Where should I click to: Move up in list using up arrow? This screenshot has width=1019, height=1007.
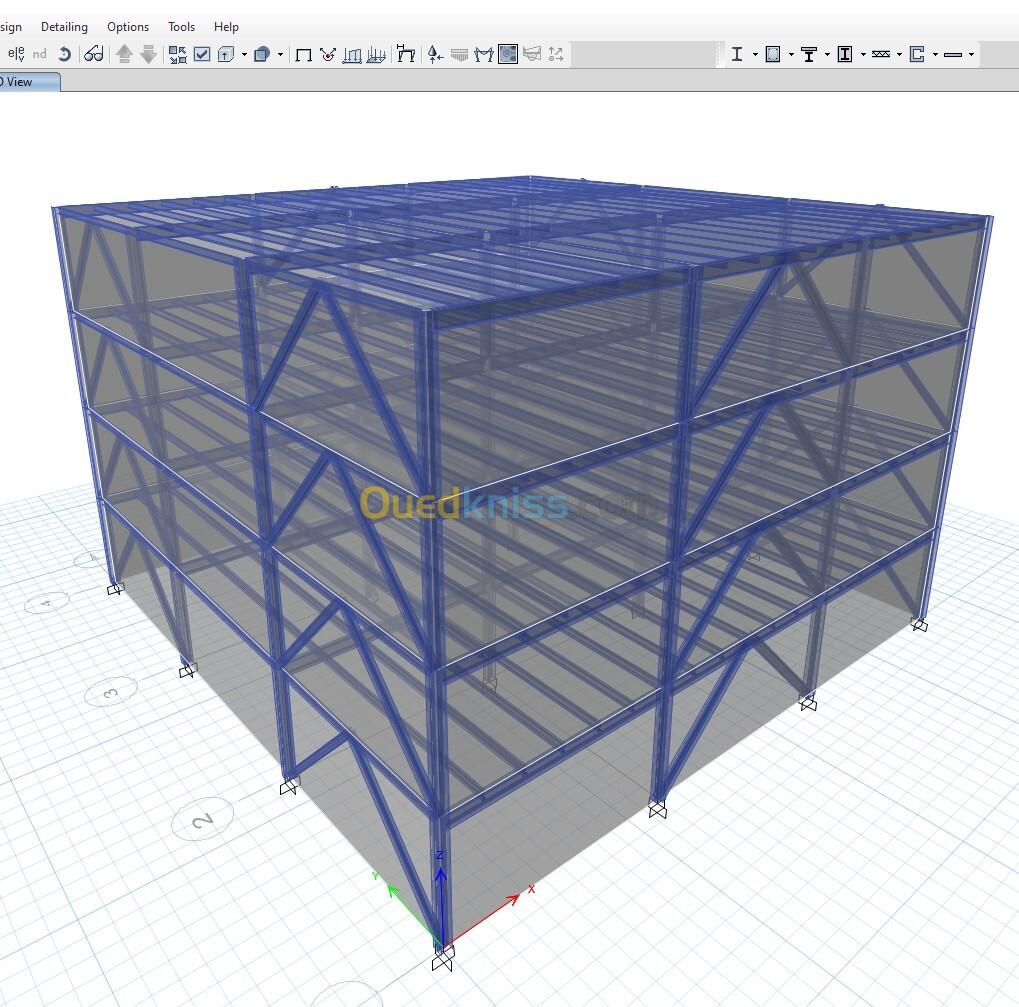coord(124,54)
